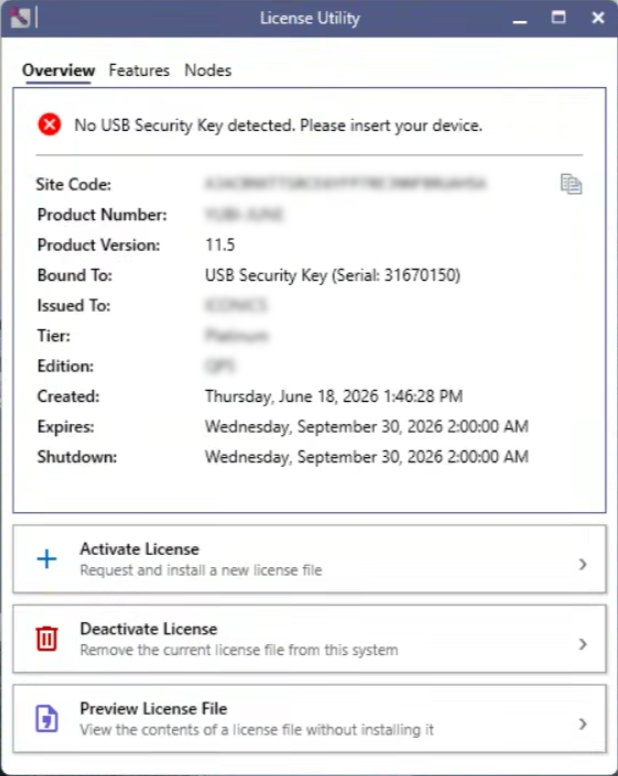Click the Tier label
Image resolution: width=618 pixels, height=776 pixels.
[54, 336]
